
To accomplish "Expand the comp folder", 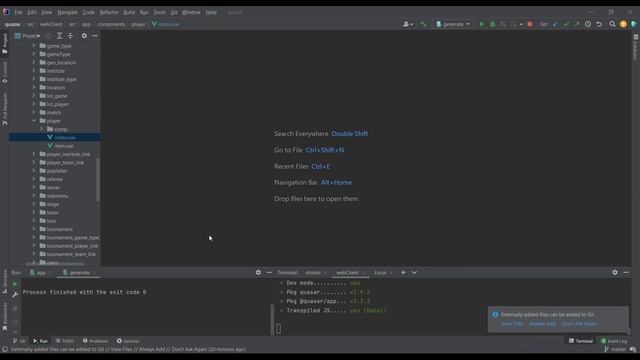I will pos(42,129).
